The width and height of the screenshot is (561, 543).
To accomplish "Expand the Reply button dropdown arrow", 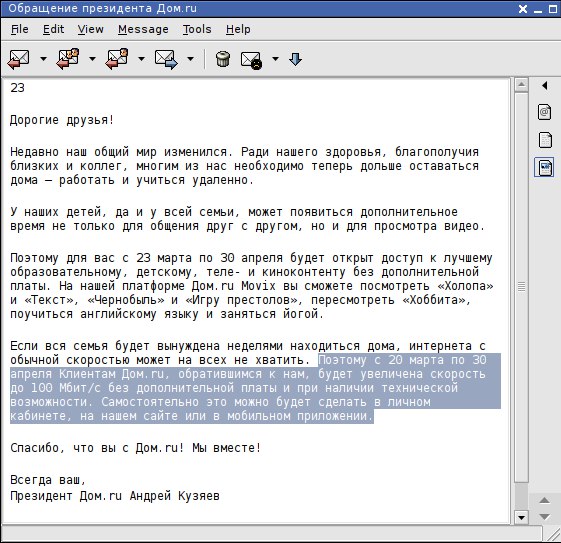I will [43, 59].
